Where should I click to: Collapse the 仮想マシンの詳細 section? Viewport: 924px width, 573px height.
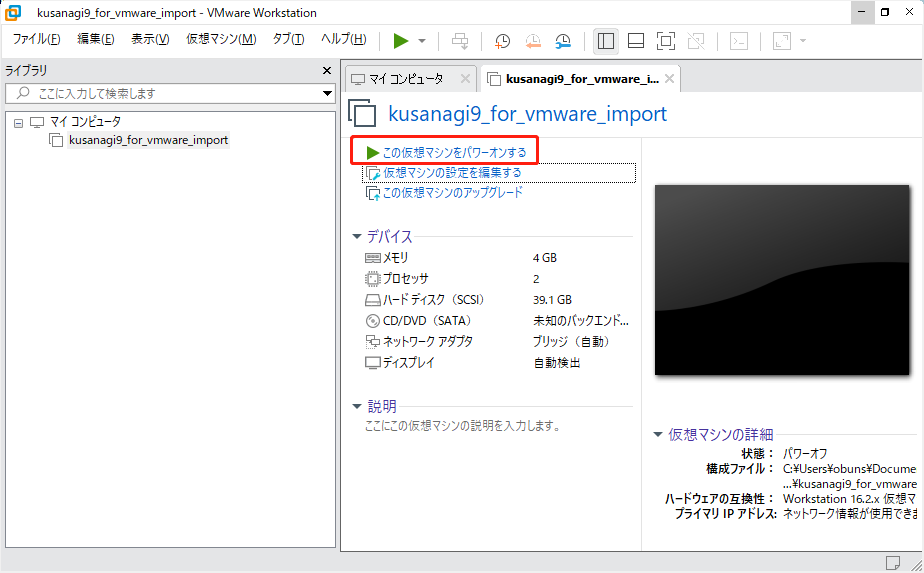[658, 434]
